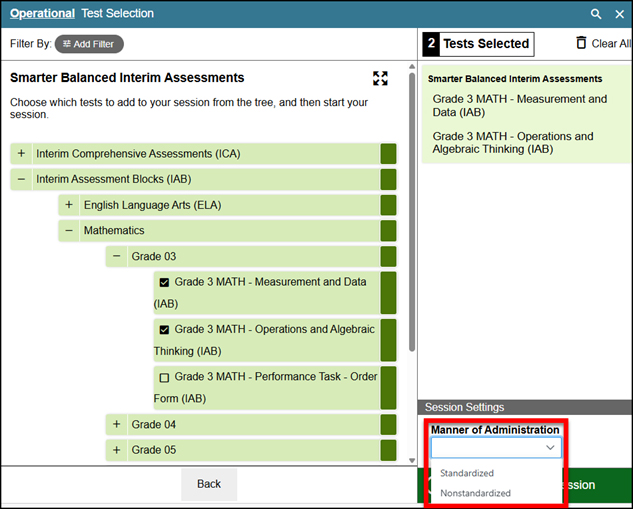Open the Manner of Administration dropdown
The width and height of the screenshot is (633, 509).
496,447
